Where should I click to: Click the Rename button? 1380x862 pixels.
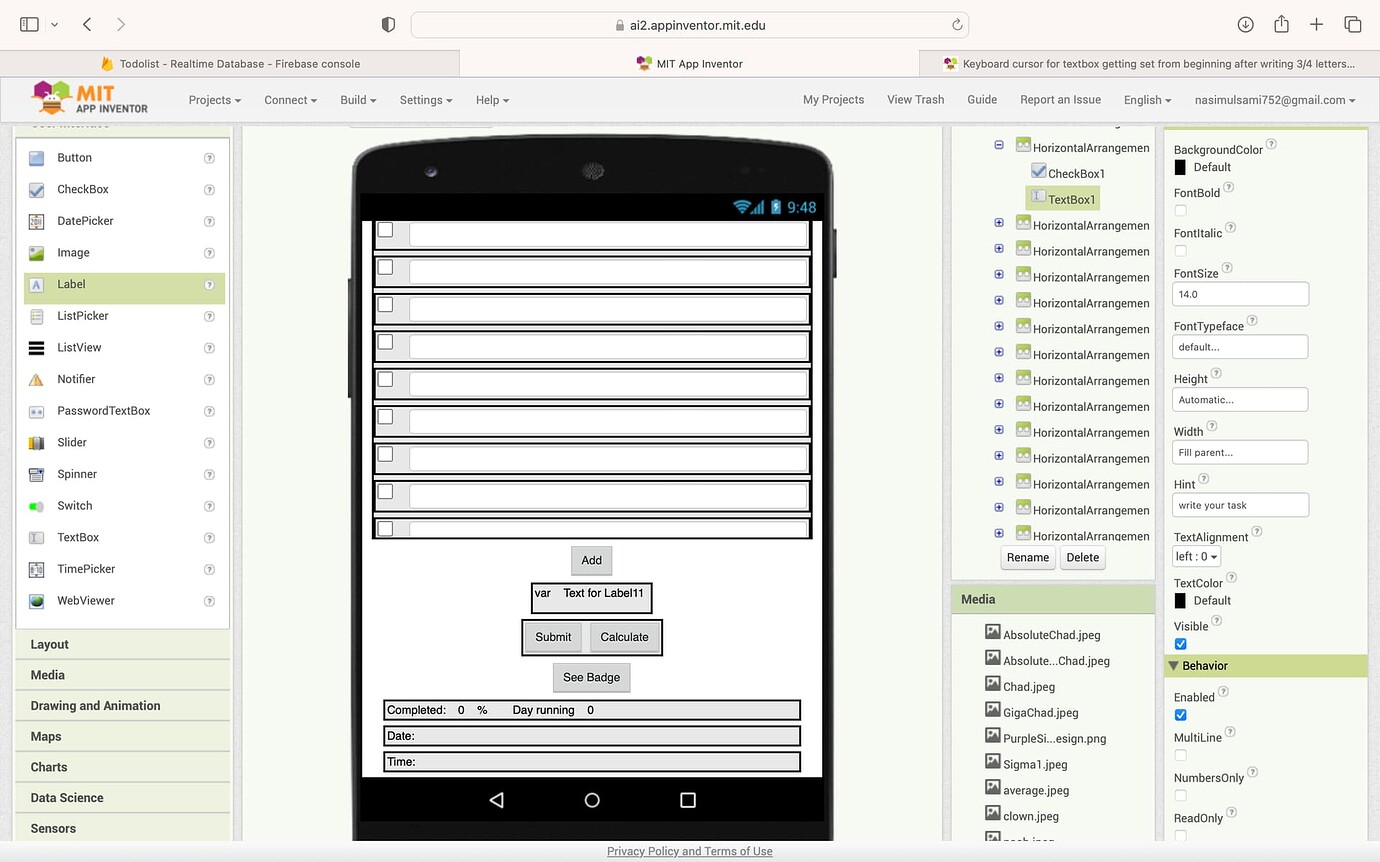[x=1027, y=558]
